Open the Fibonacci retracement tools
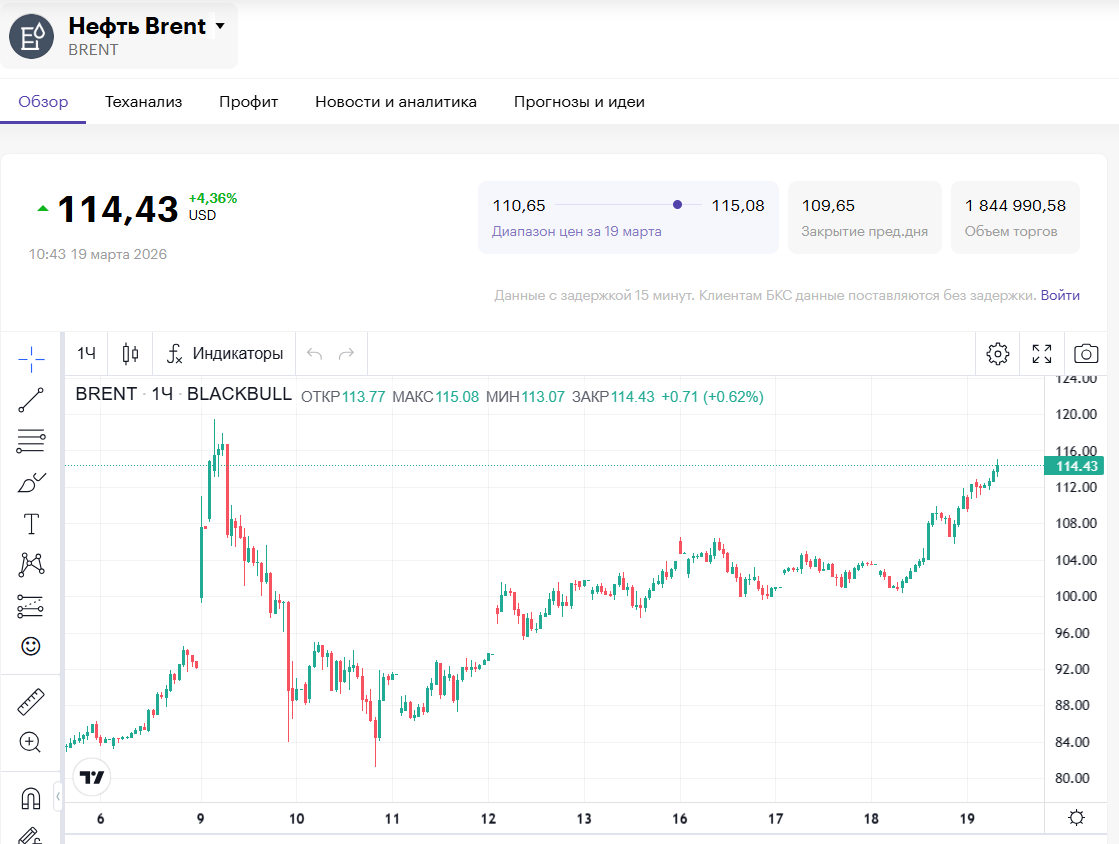Viewport: 1119px width, 844px height. pyautogui.click(x=31, y=441)
